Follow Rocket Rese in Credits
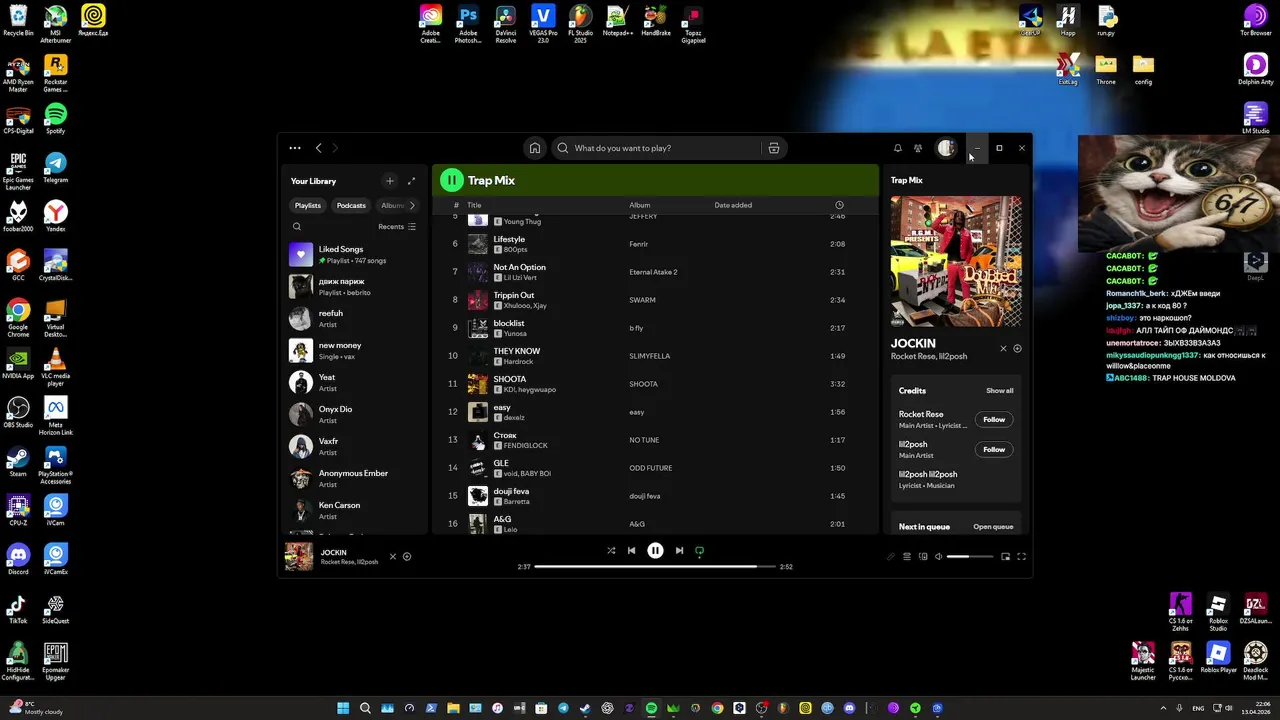Image resolution: width=1280 pixels, height=720 pixels. (x=994, y=419)
